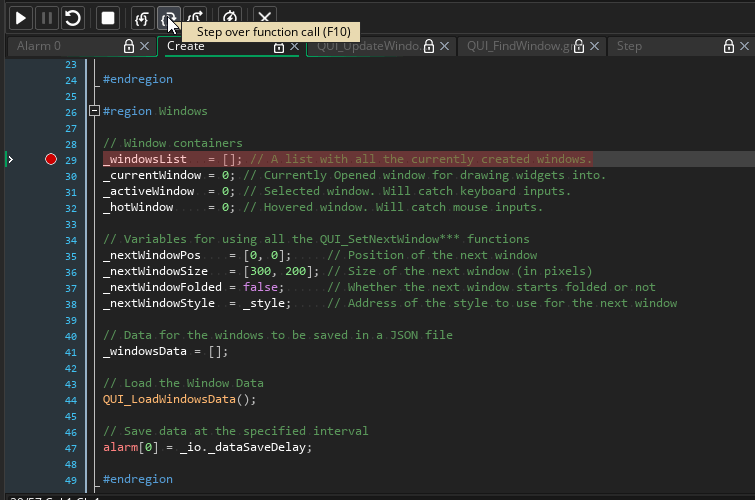Close the Alarm 0 tab
This screenshot has height=500, width=755.
[145, 47]
